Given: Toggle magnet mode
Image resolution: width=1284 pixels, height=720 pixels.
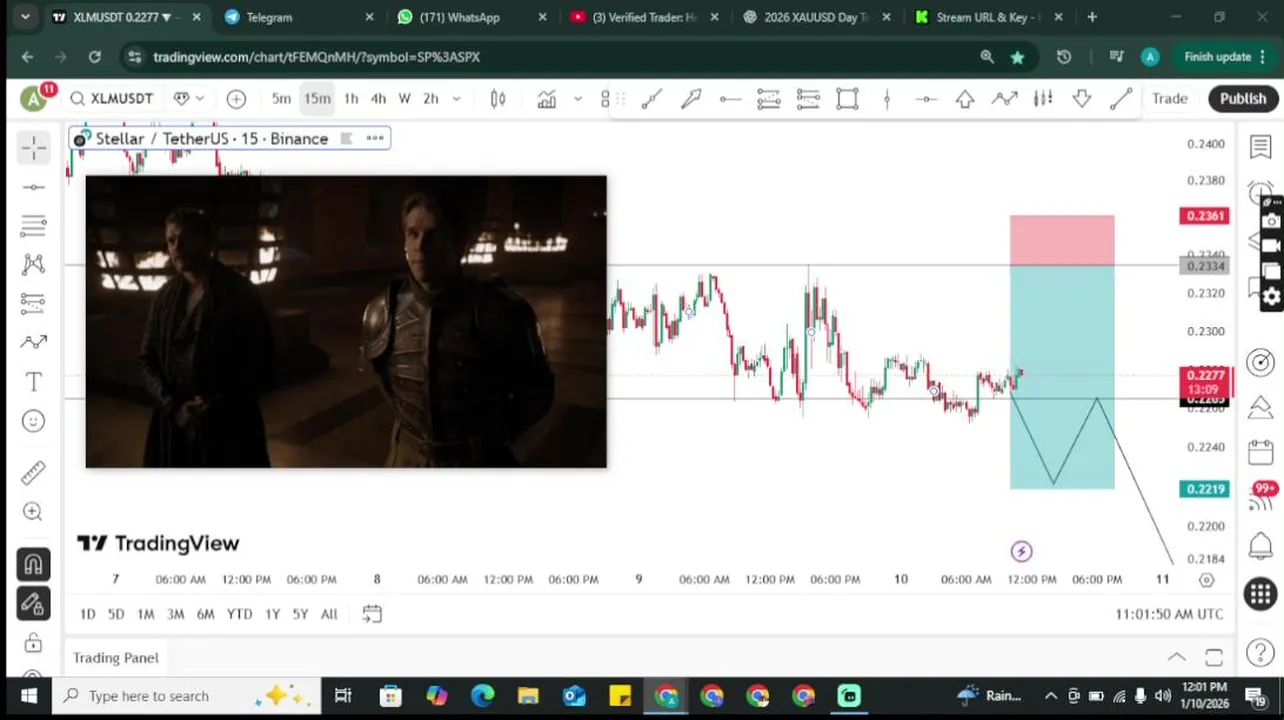Looking at the screenshot, I should point(33,565).
